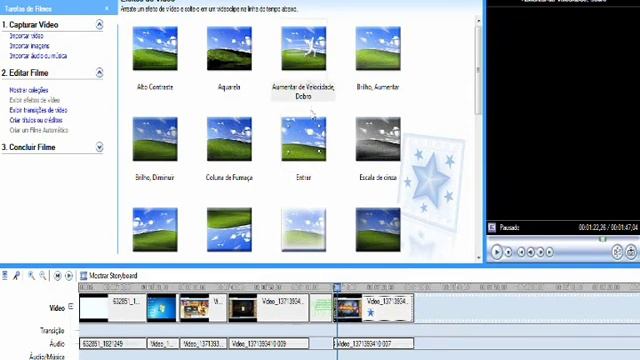Select the Brilho, Diminuir effect thumbnail
The width and height of the screenshot is (640, 360).
155,139
